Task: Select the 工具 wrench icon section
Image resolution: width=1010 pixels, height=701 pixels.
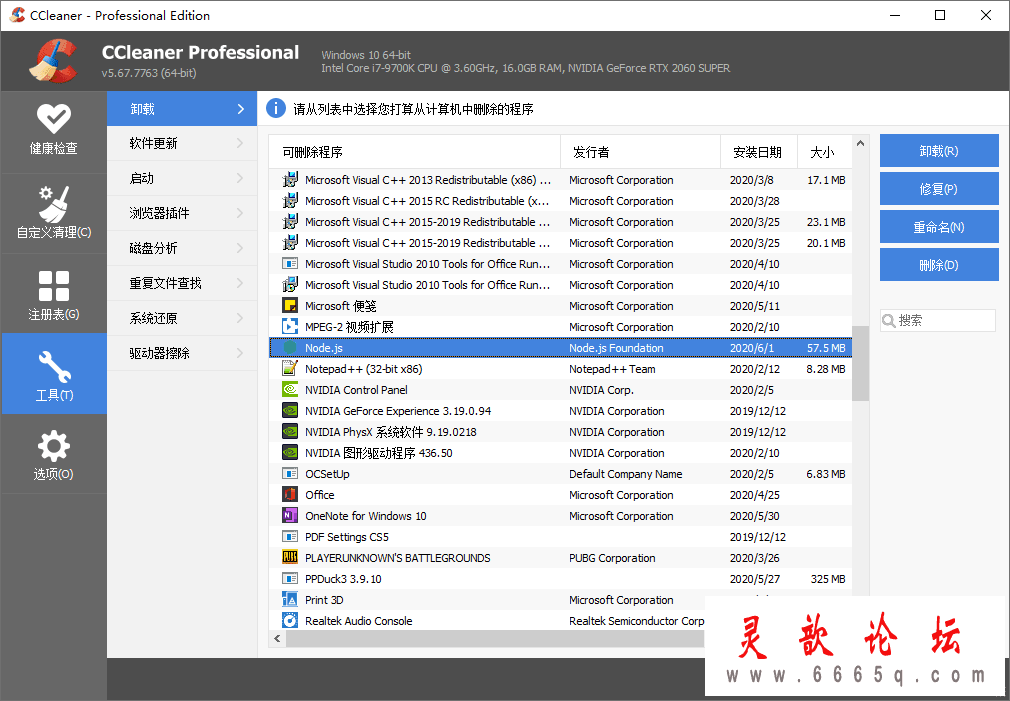Action: point(53,374)
